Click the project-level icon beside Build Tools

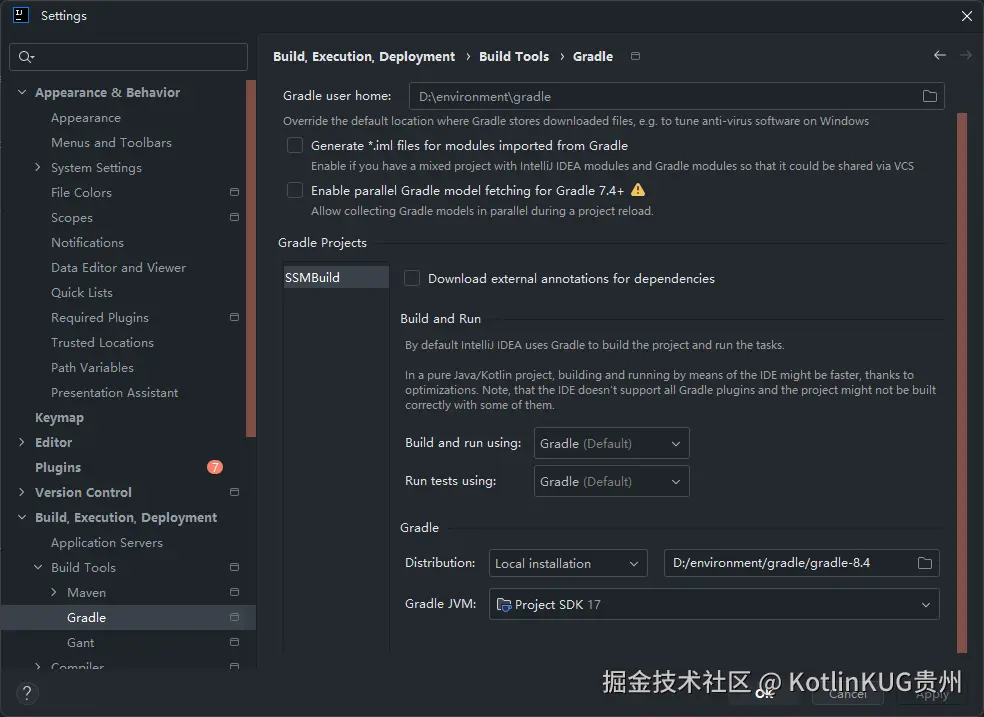[x=235, y=566]
